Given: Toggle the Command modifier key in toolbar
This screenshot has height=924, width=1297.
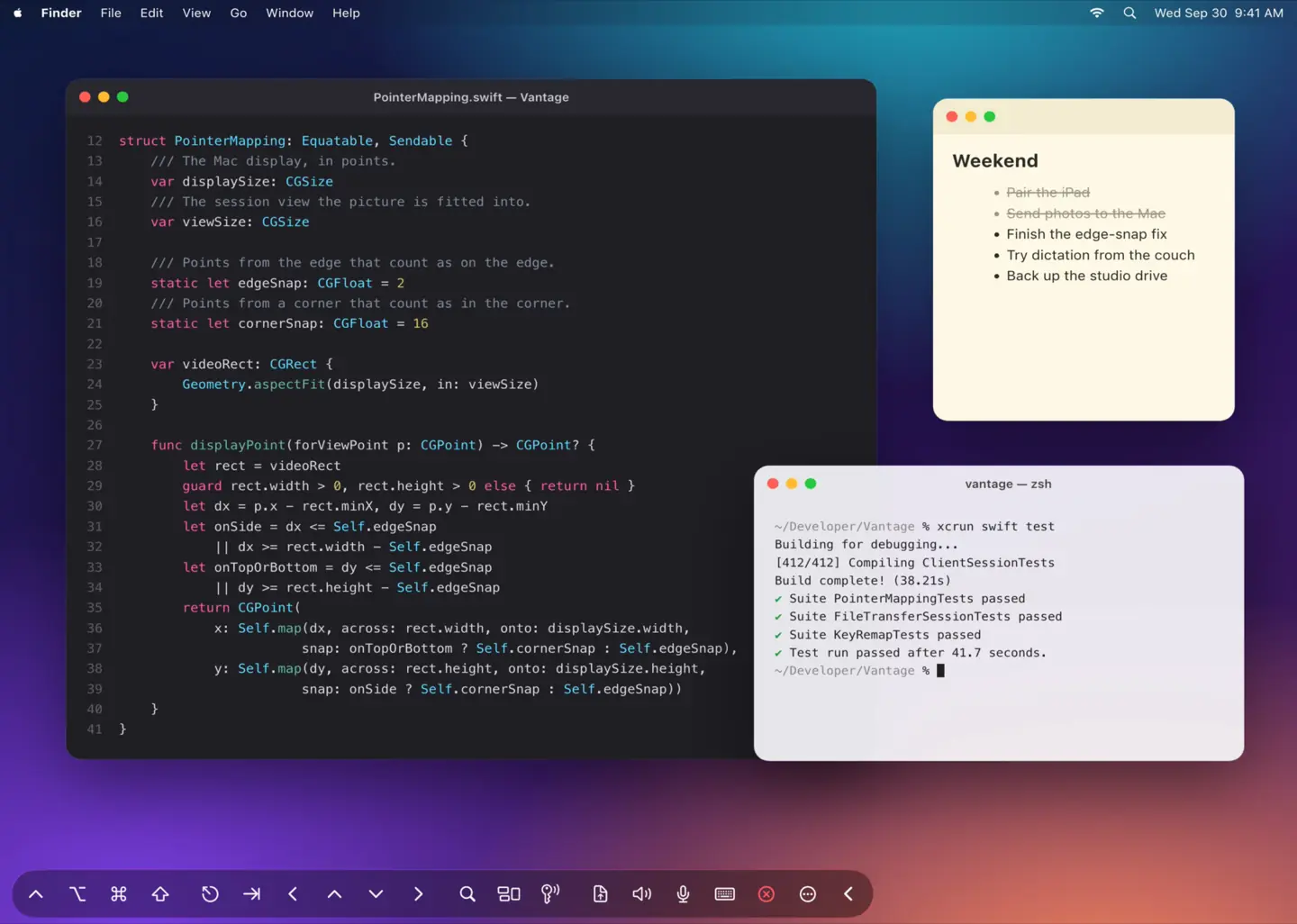Looking at the screenshot, I should [119, 894].
